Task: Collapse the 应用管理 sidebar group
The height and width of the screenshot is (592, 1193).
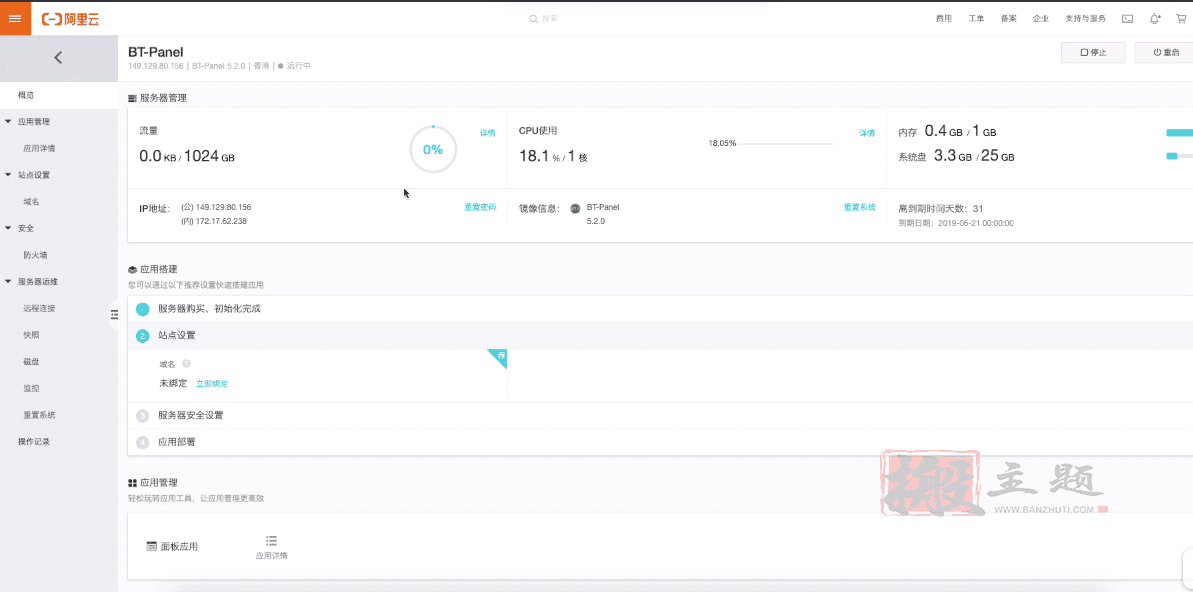Action: click(x=9, y=122)
